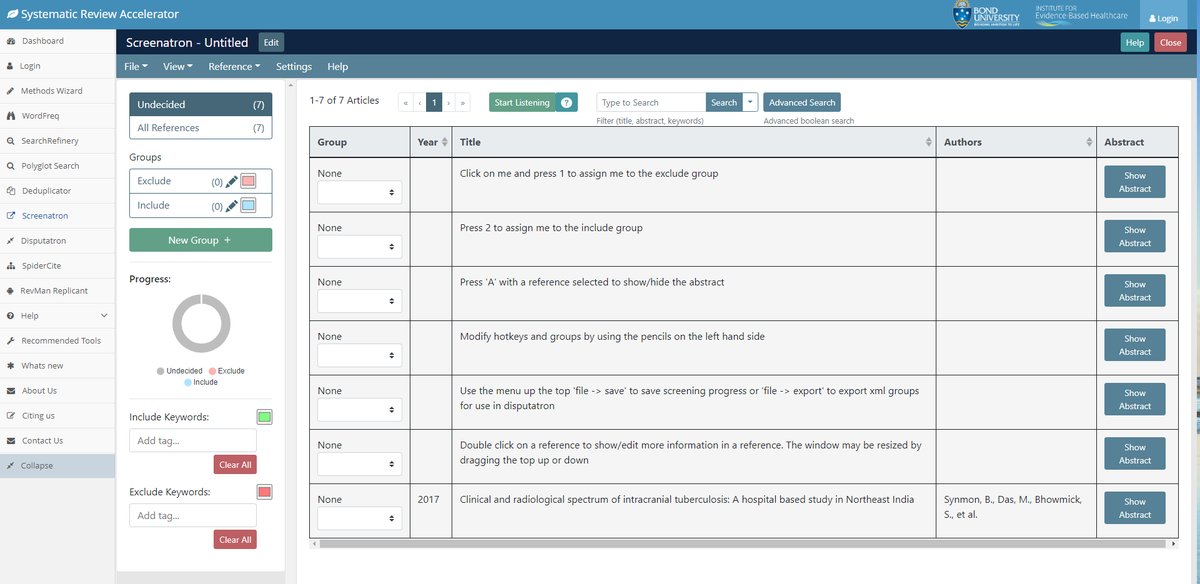Image resolution: width=1200 pixels, height=584 pixels.
Task: Open Group dropdown for "Press 'A'" row
Action: 360,300
